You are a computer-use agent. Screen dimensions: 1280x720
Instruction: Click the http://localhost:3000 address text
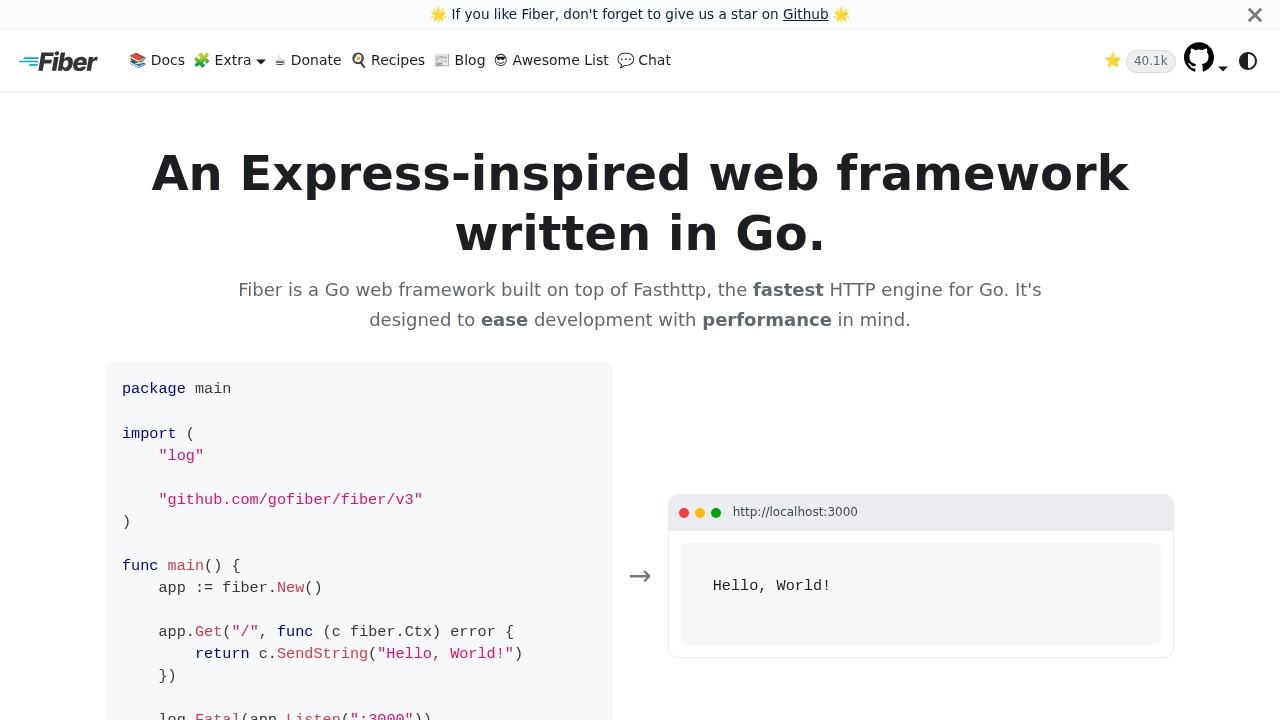[795, 512]
